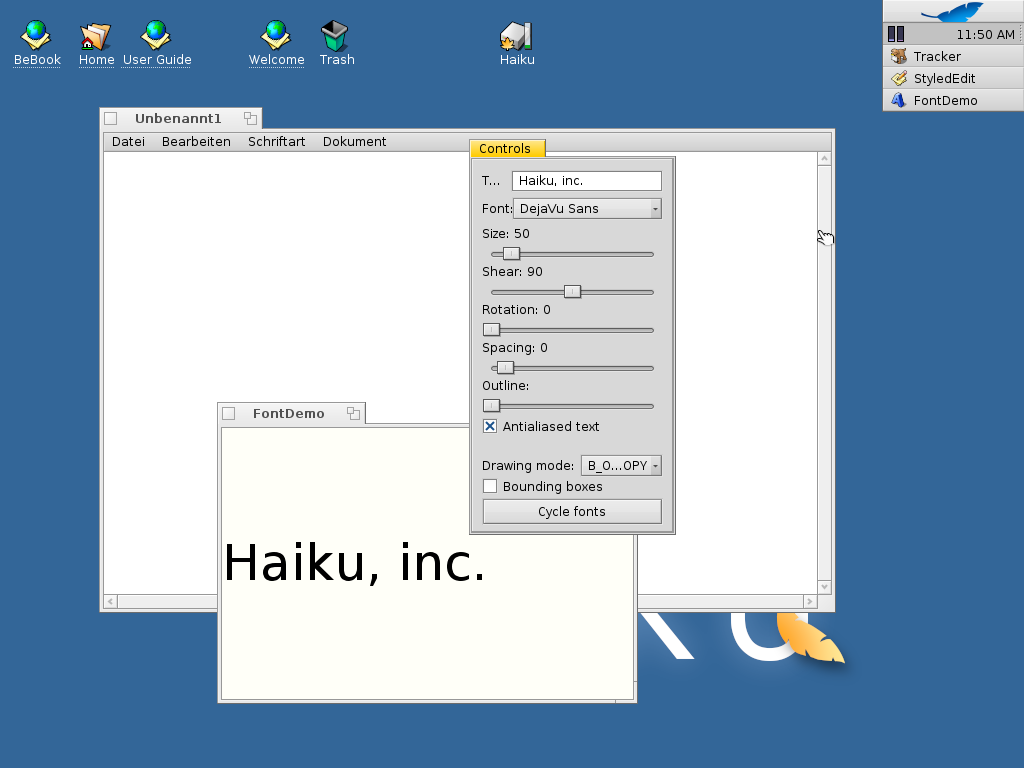Click the Shear slider thumb

pyautogui.click(x=572, y=291)
